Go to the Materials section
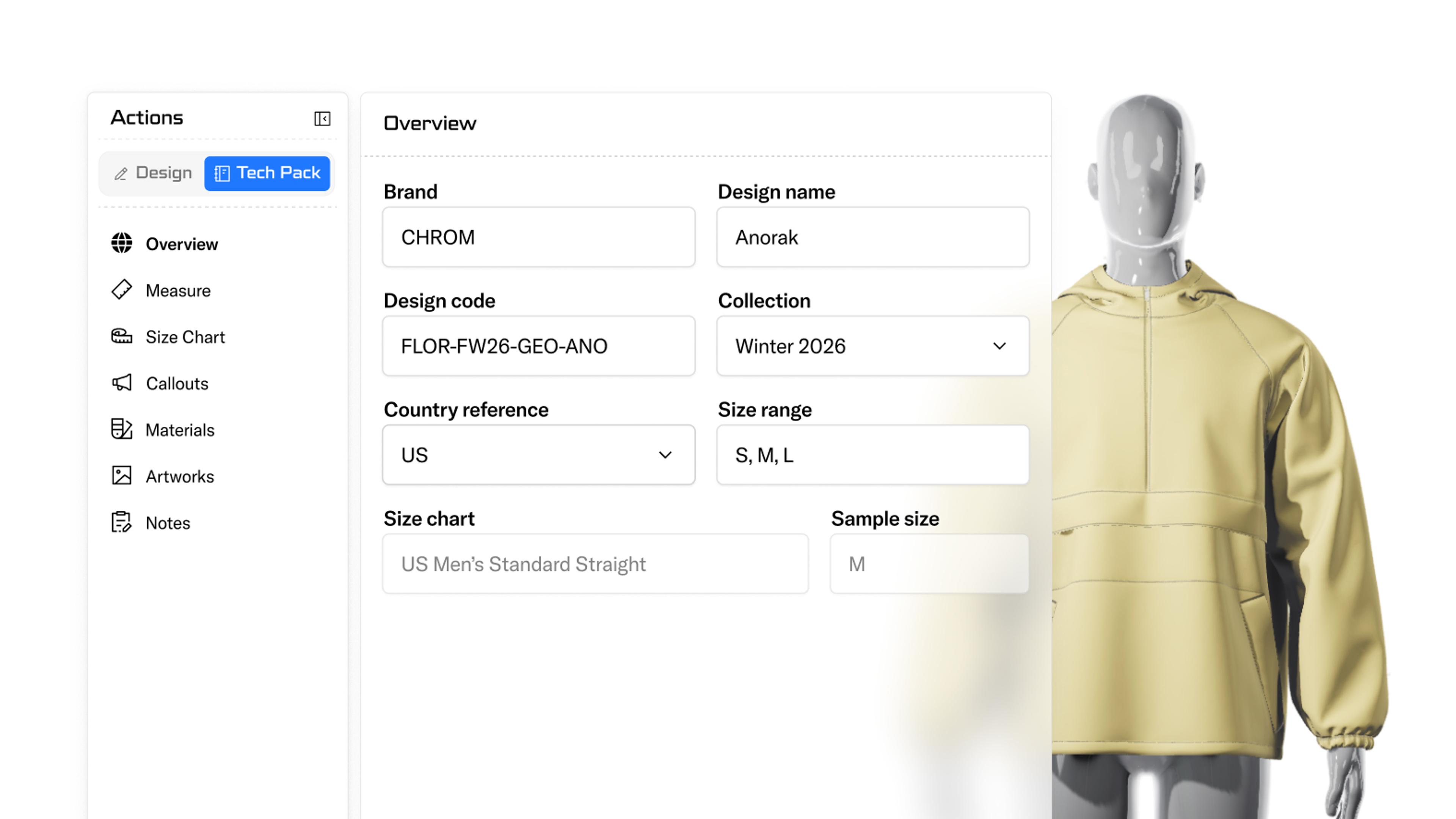This screenshot has height=819, width=1456. point(180,431)
